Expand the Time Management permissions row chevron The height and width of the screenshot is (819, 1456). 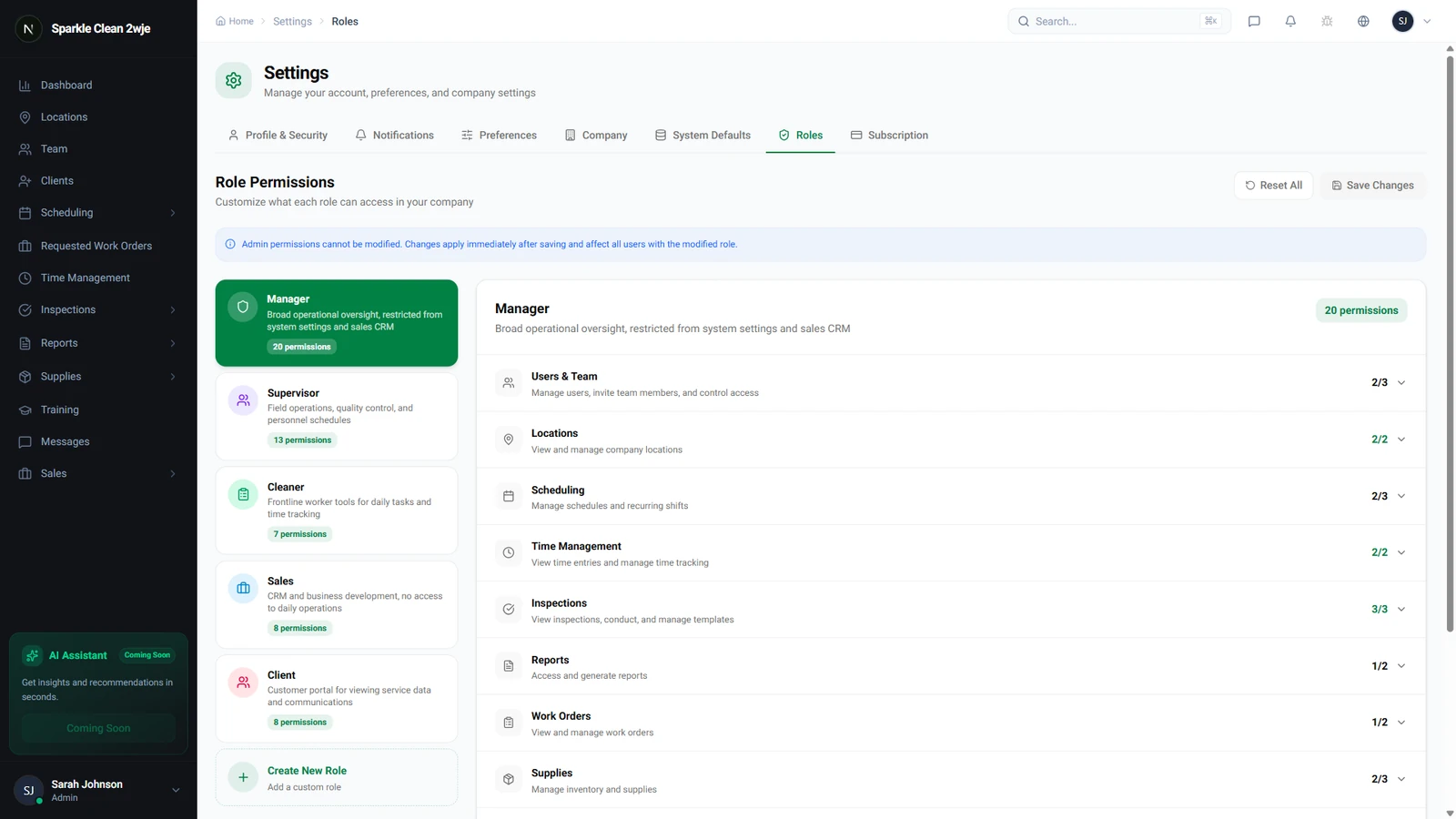click(1401, 553)
